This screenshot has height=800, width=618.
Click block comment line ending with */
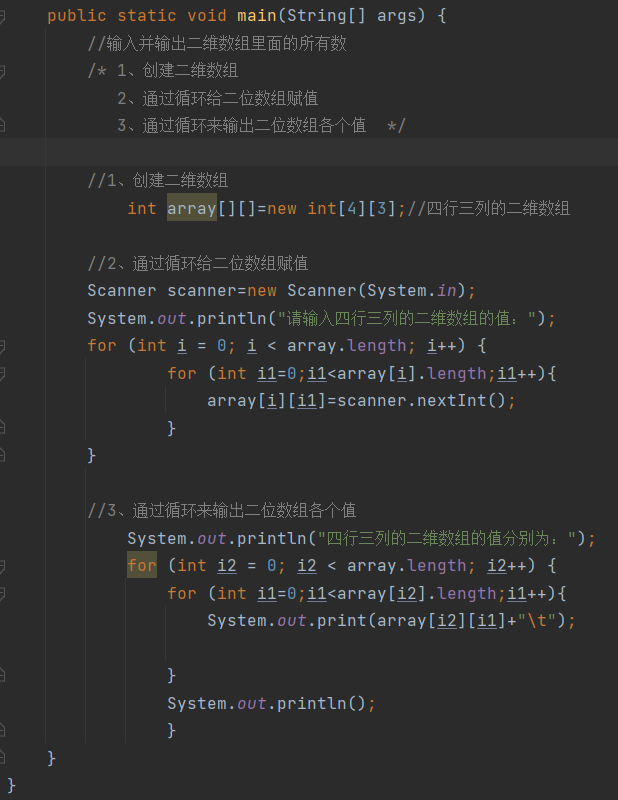click(x=261, y=126)
